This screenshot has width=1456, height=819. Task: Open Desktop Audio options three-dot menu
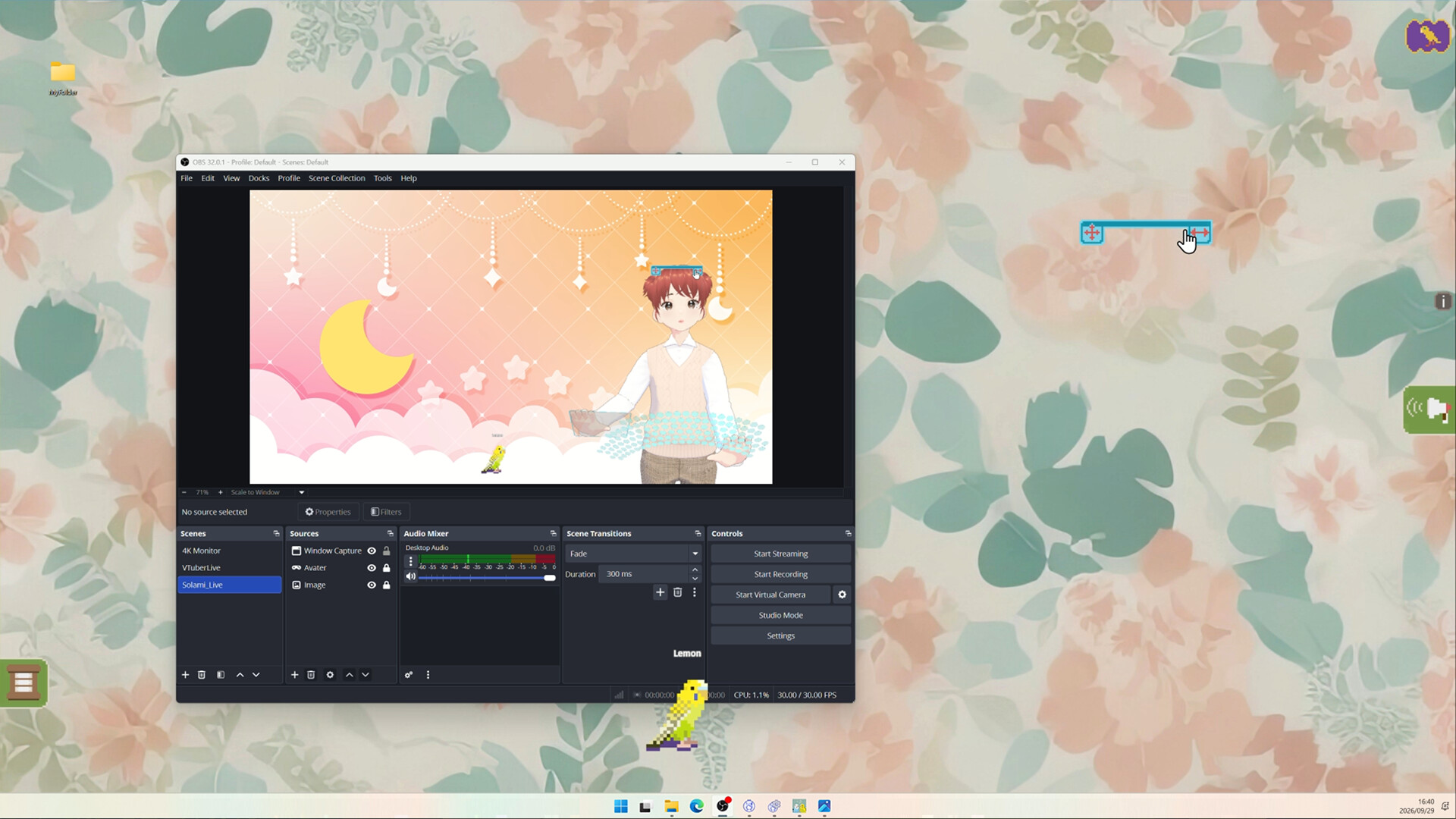click(411, 562)
